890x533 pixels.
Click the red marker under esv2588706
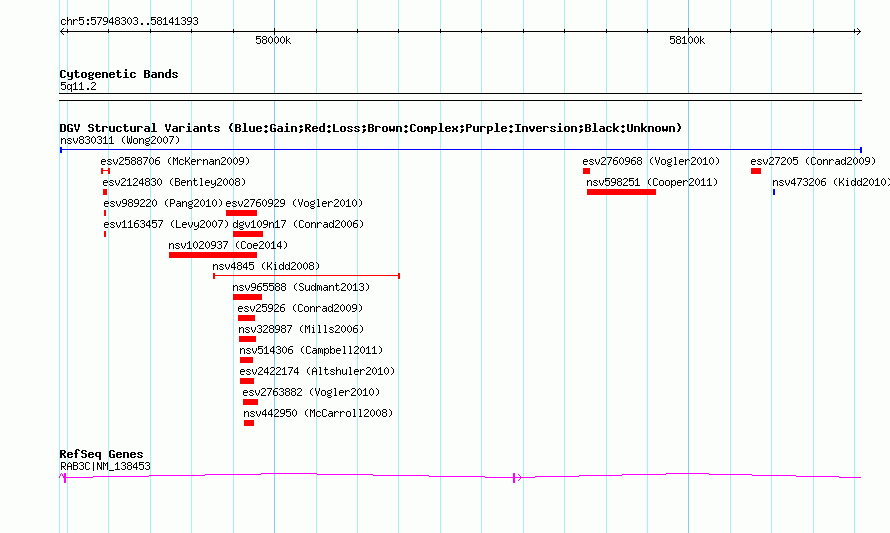(x=105, y=171)
